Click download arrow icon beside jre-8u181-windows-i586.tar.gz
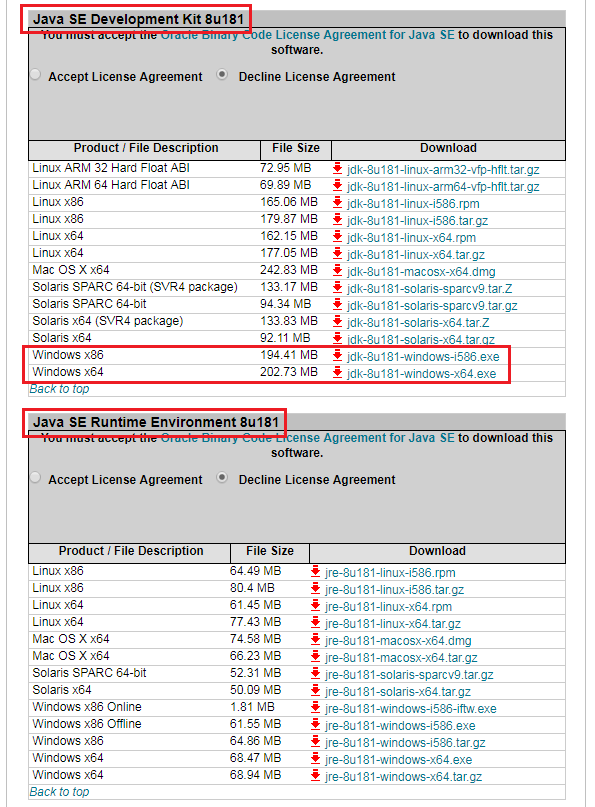 [316, 741]
